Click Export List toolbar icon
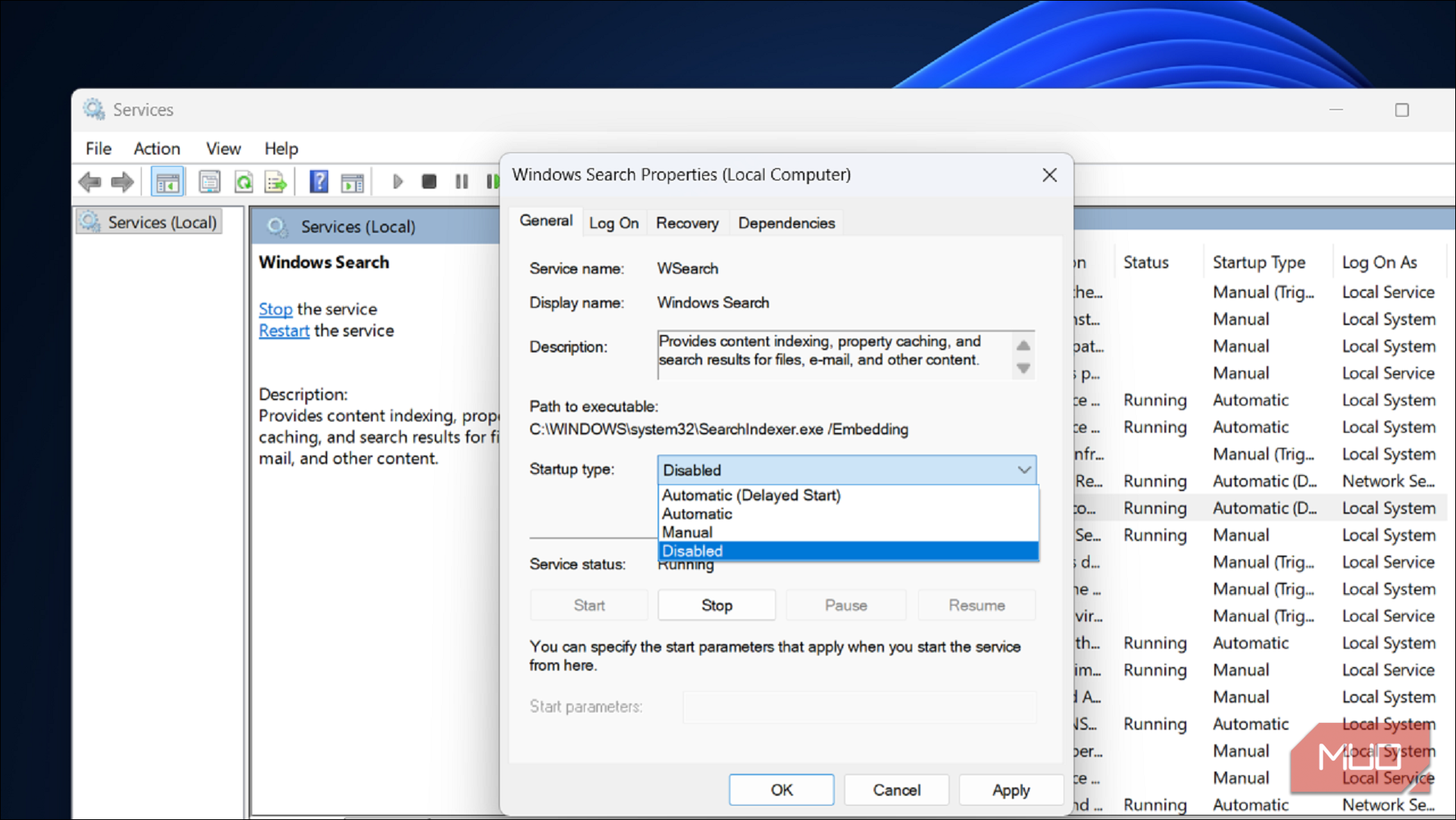This screenshot has height=820, width=1456. pyautogui.click(x=276, y=182)
